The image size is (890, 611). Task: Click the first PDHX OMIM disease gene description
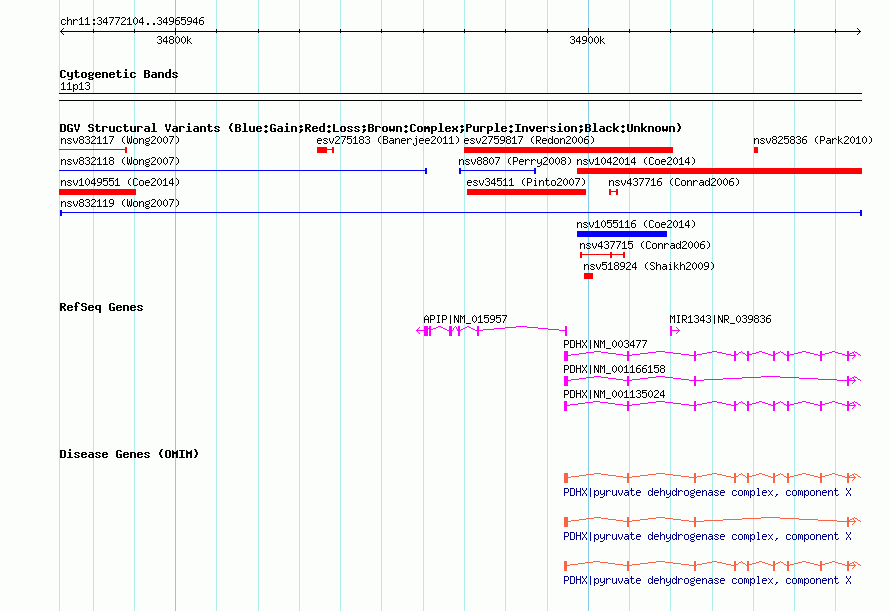tap(707, 492)
